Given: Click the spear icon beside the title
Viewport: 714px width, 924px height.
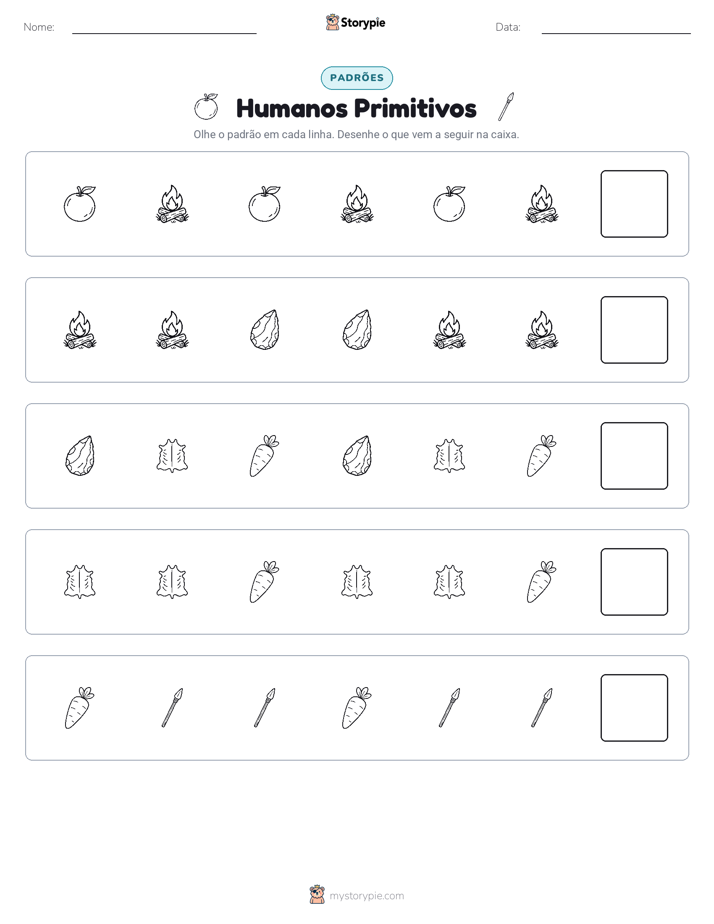Looking at the screenshot, I should pyautogui.click(x=506, y=107).
